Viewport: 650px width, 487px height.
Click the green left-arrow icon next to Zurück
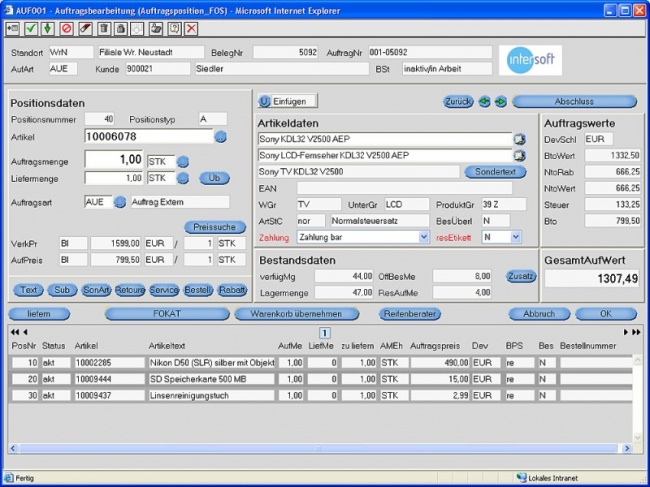[x=484, y=102]
